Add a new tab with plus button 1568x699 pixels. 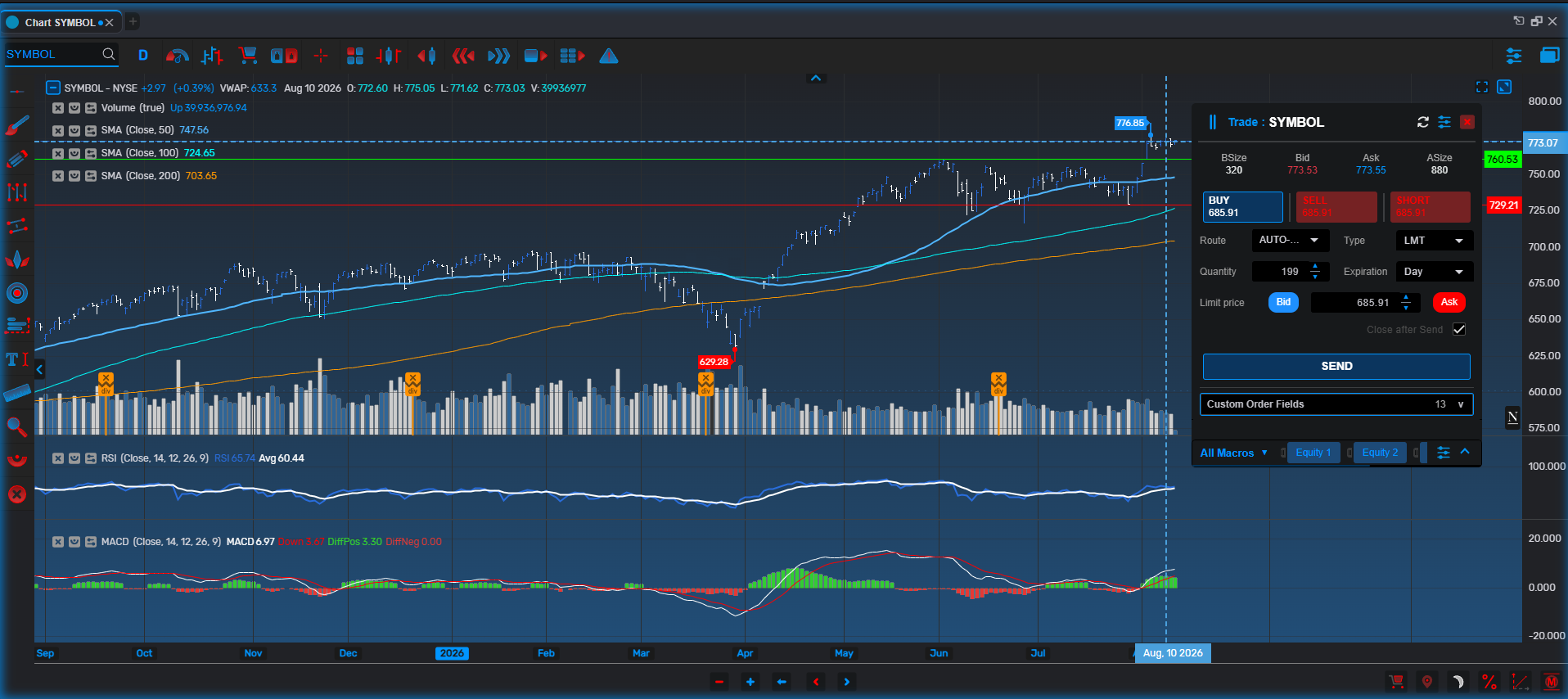(x=133, y=21)
